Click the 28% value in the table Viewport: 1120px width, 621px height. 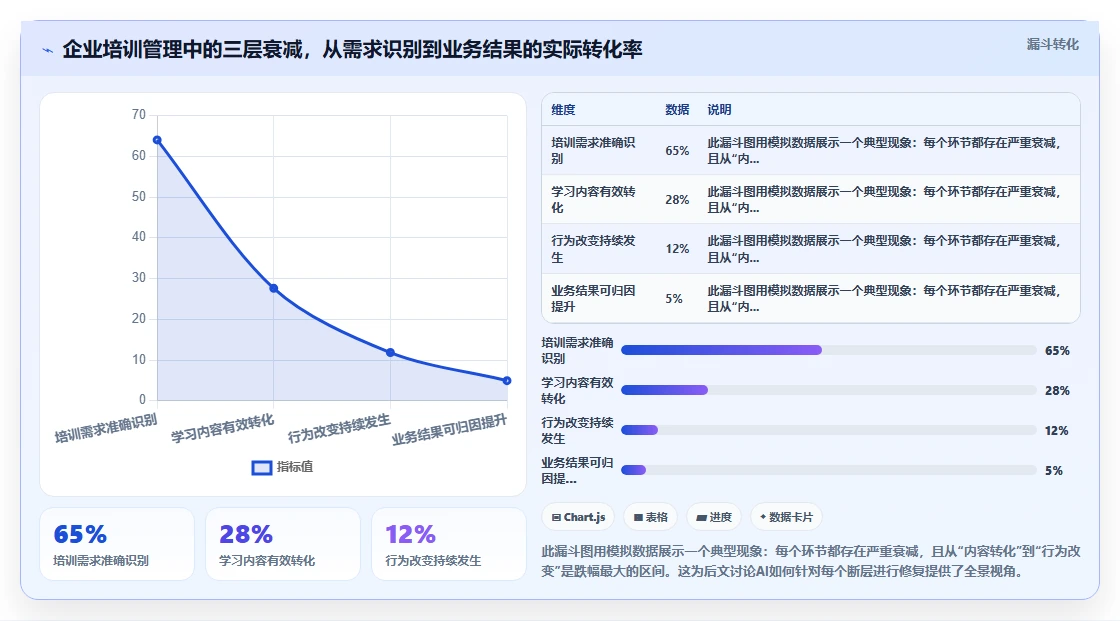pos(677,200)
